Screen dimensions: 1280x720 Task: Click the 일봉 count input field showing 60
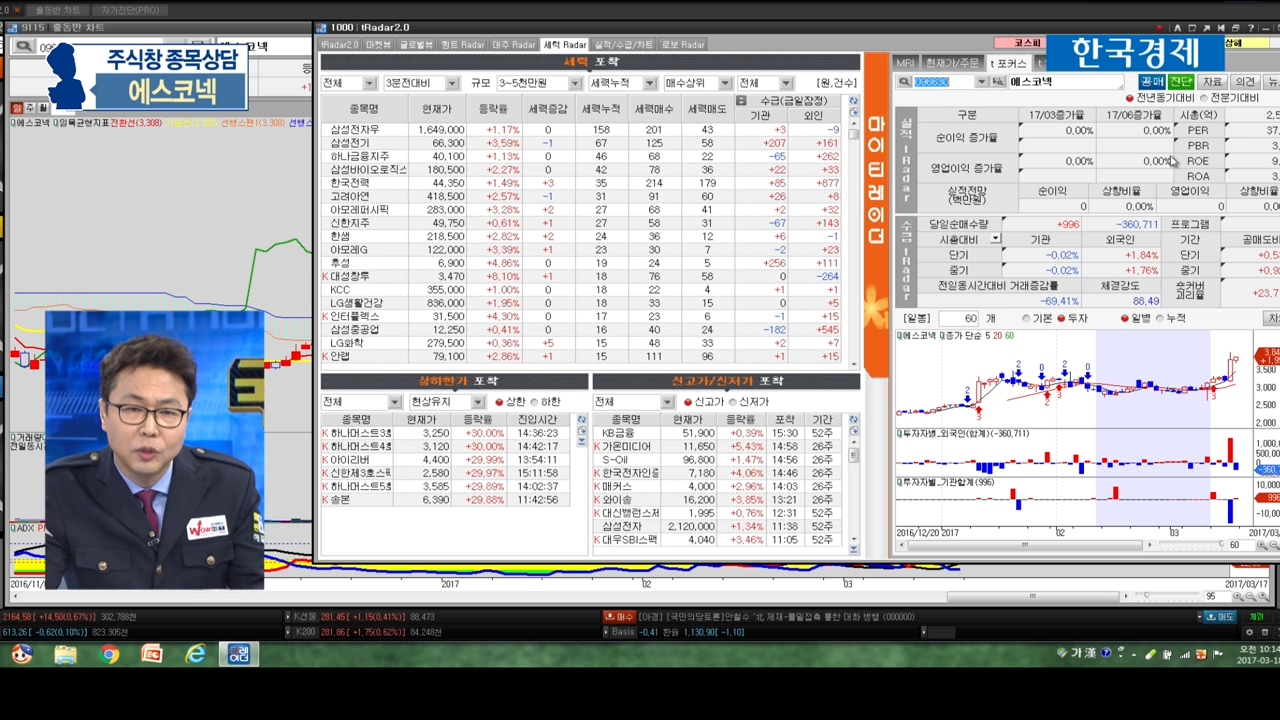[x=958, y=318]
